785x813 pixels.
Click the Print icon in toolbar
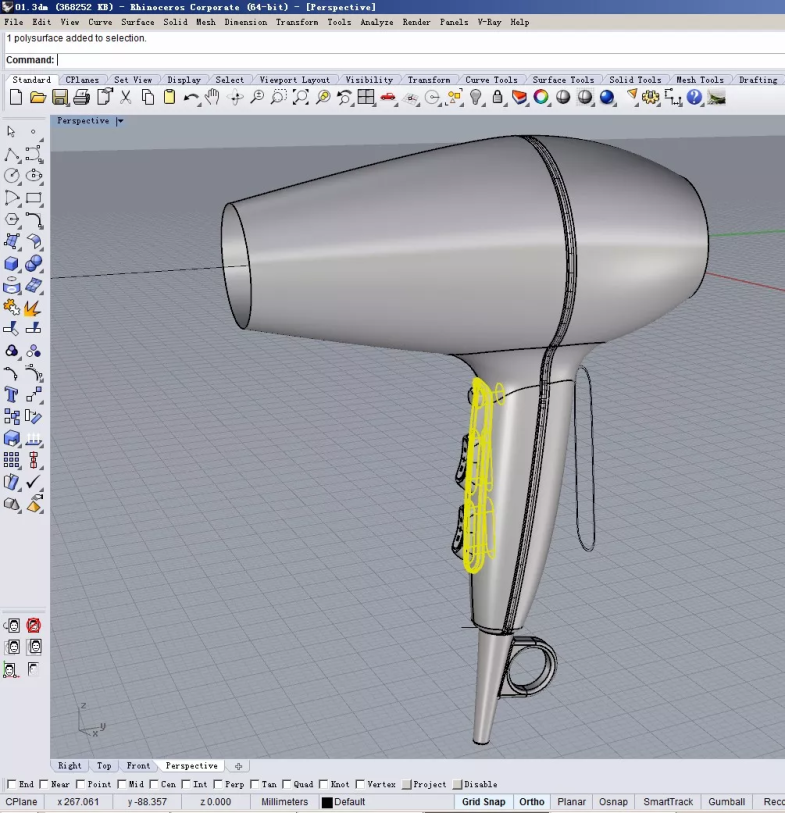[81, 97]
